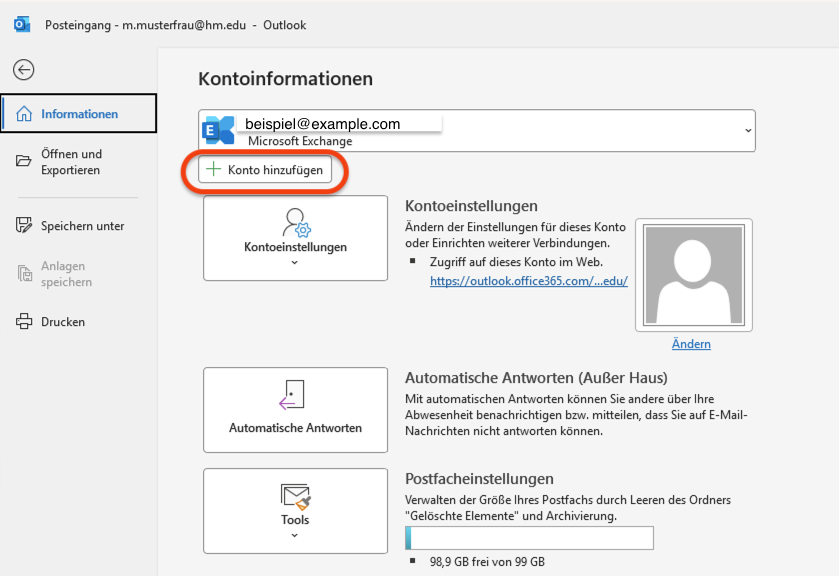The width and height of the screenshot is (839, 576).
Task: Click the mailbox cleanup Tools icon
Action: click(295, 496)
